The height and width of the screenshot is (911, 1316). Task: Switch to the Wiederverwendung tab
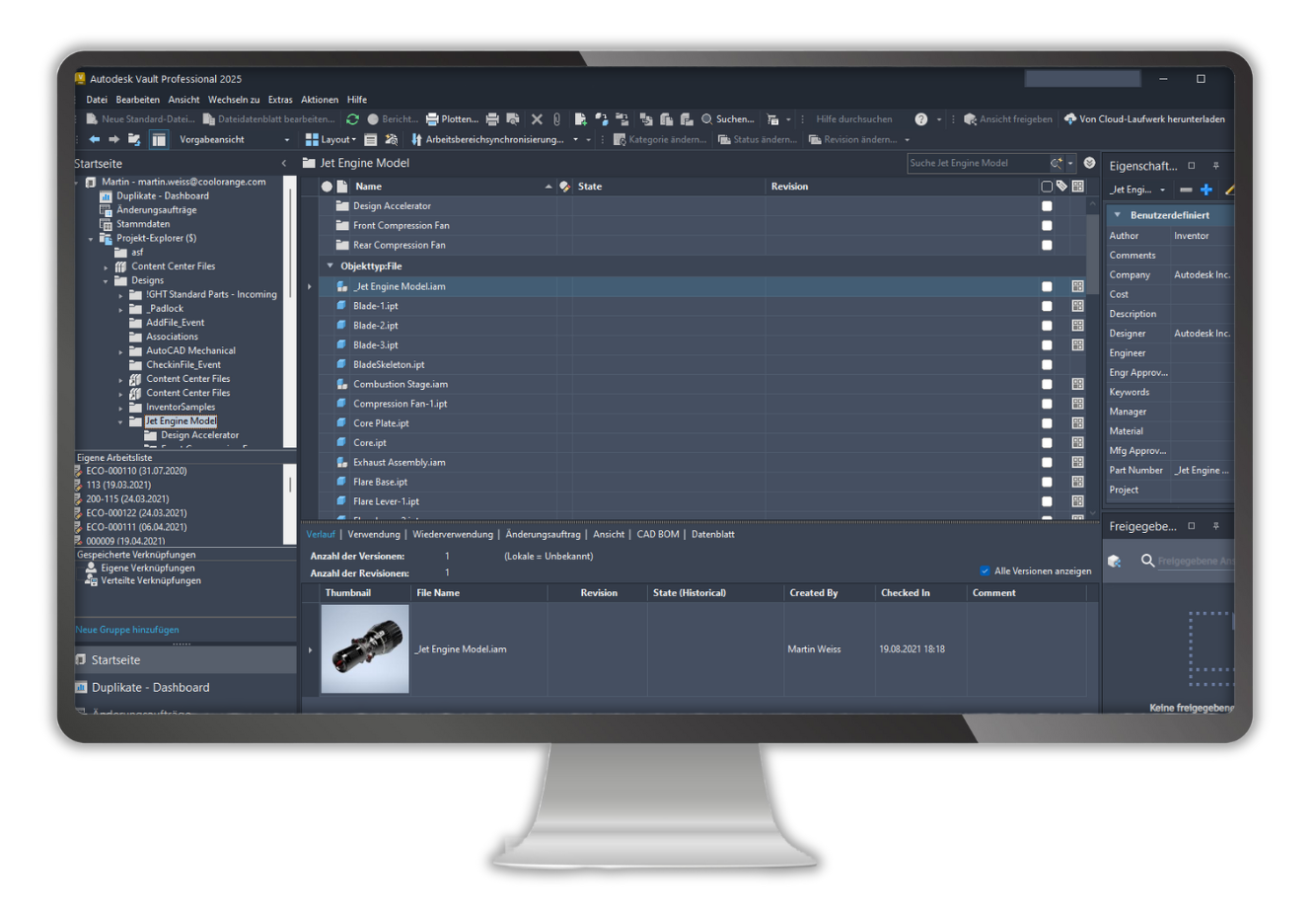tap(453, 535)
